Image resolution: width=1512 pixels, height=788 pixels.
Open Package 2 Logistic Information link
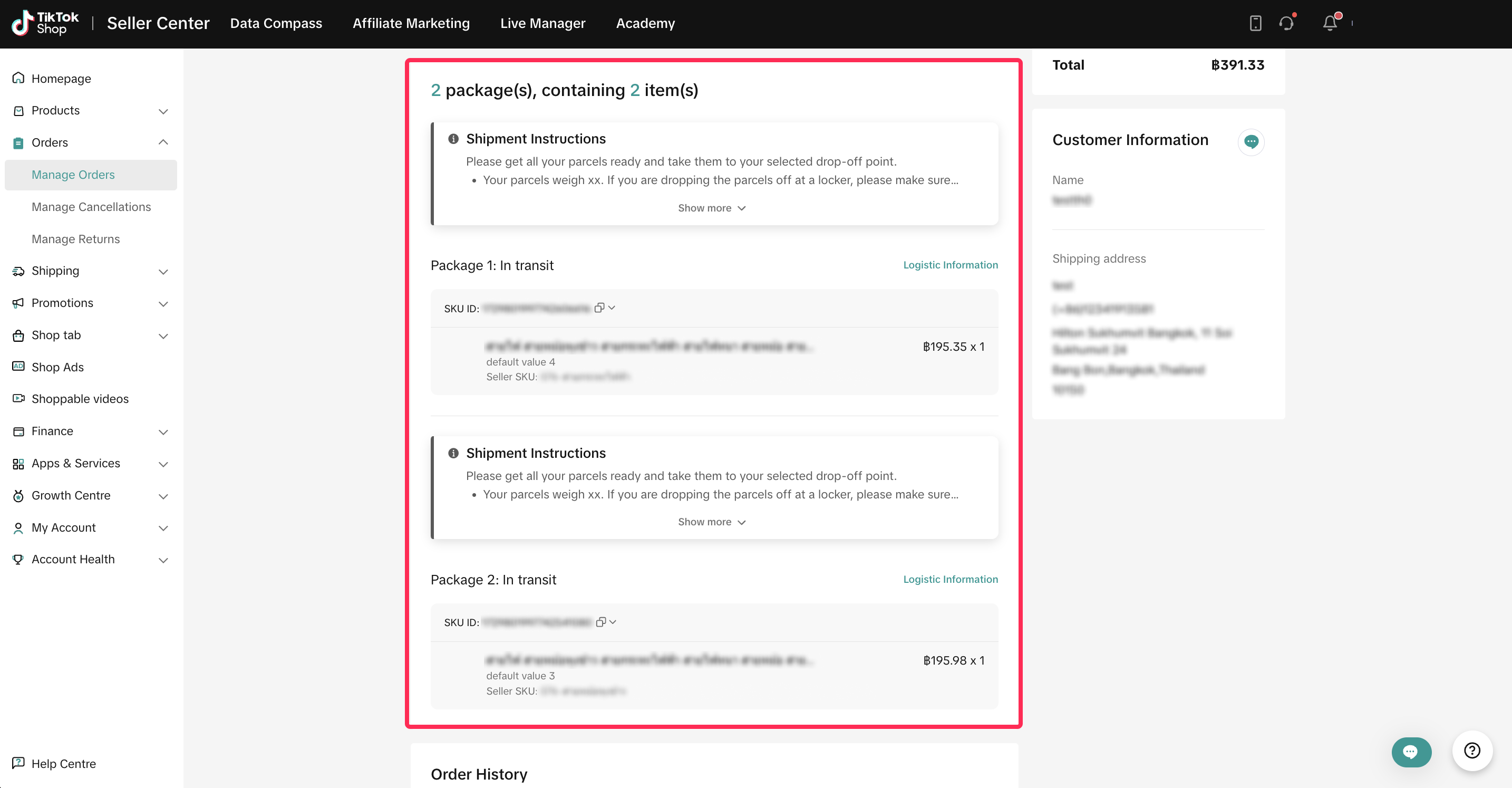tap(949, 579)
